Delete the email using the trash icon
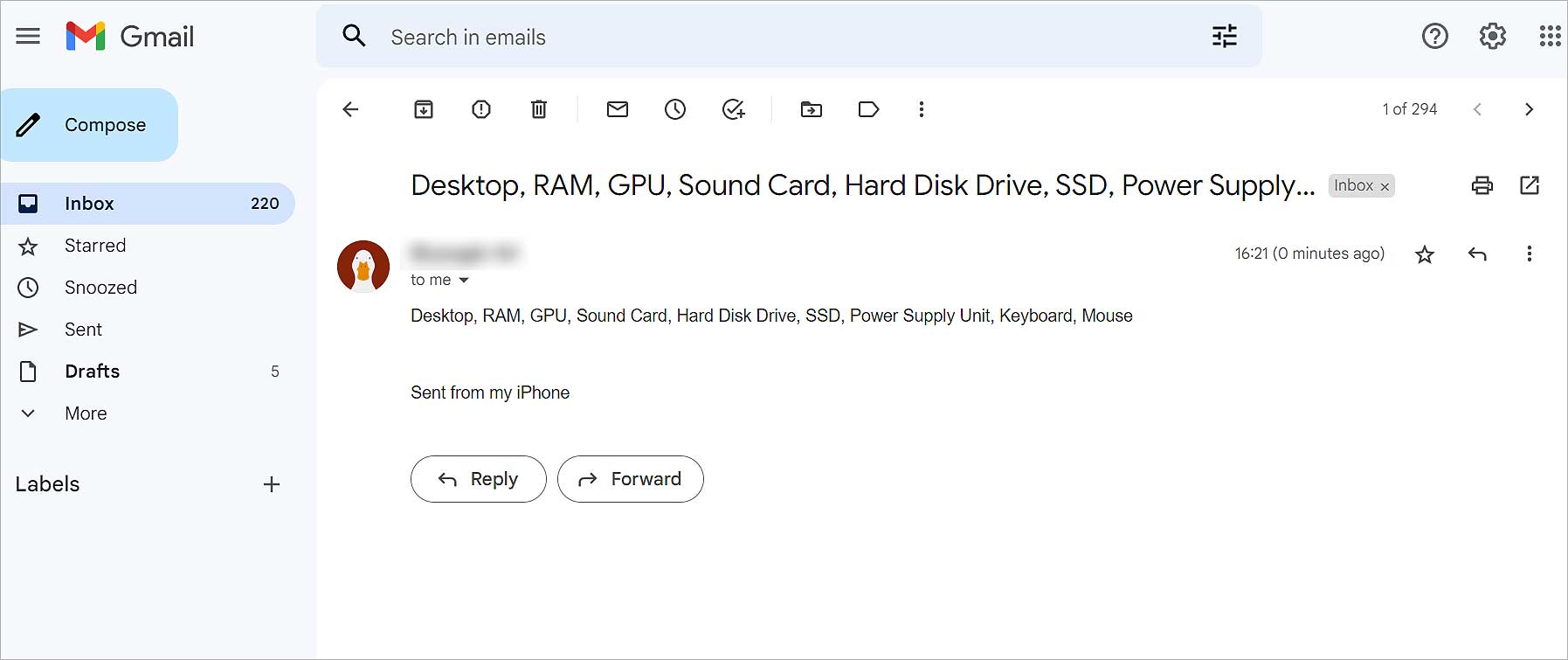Image resolution: width=1568 pixels, height=660 pixels. 539,109
